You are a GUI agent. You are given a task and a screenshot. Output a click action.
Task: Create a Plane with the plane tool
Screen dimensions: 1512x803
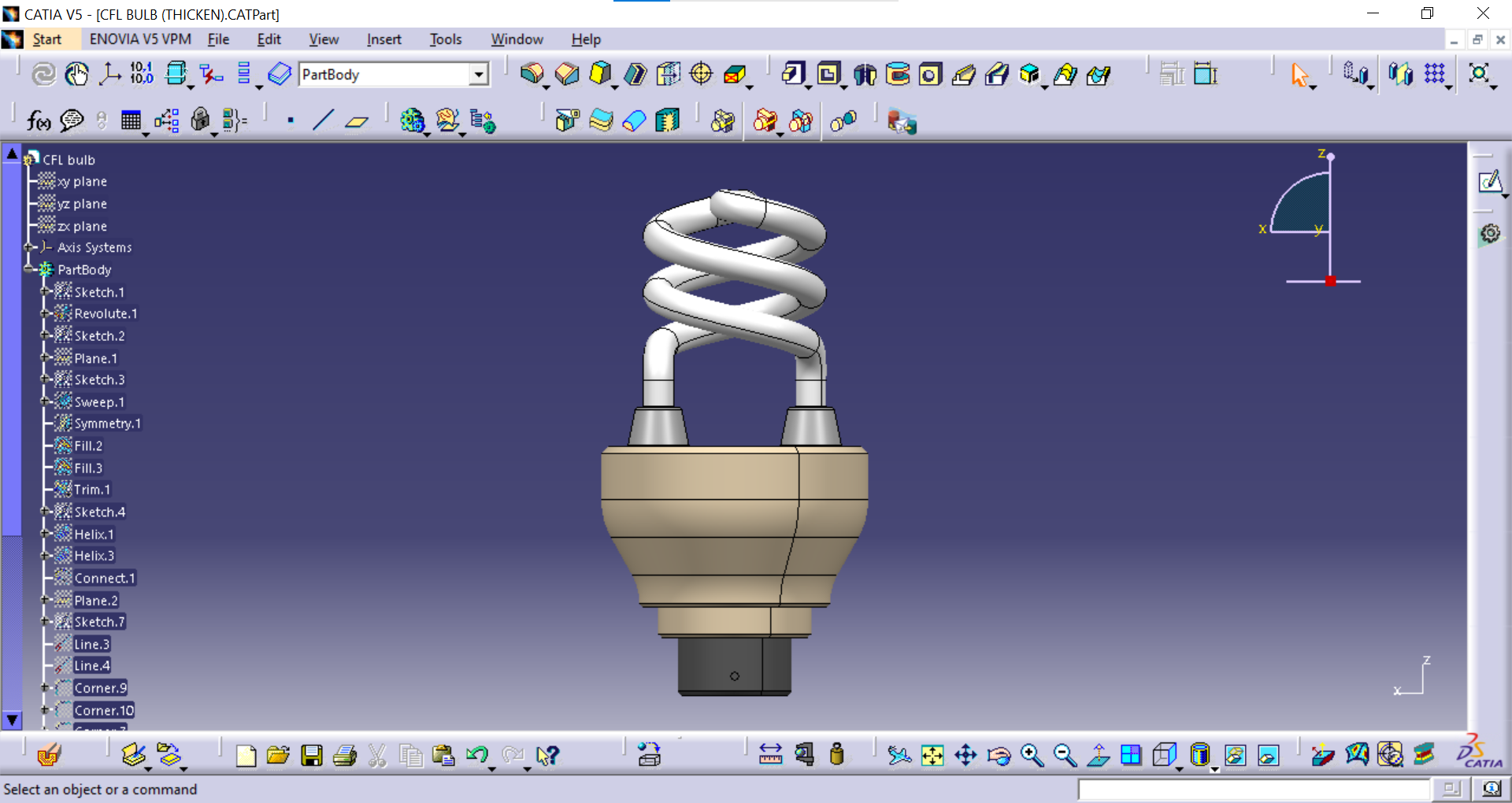click(357, 120)
